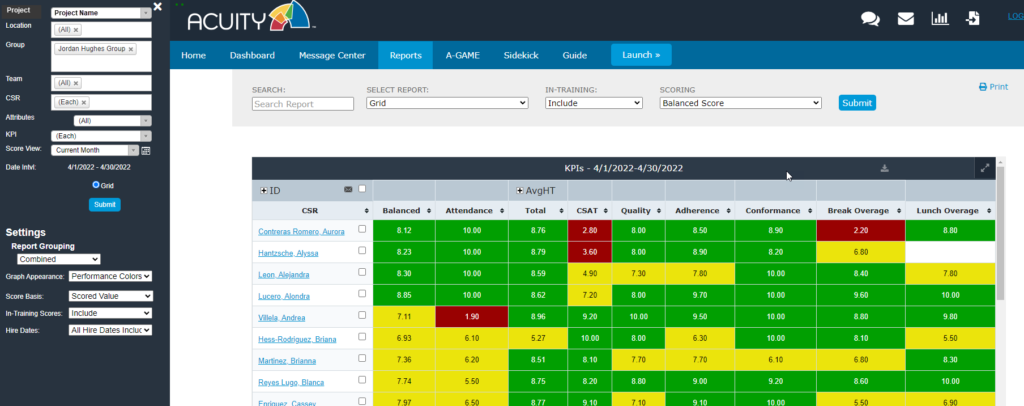Viewport: 1024px width, 406px height.
Task: Open calendar icon beside Score View
Action: [145, 150]
